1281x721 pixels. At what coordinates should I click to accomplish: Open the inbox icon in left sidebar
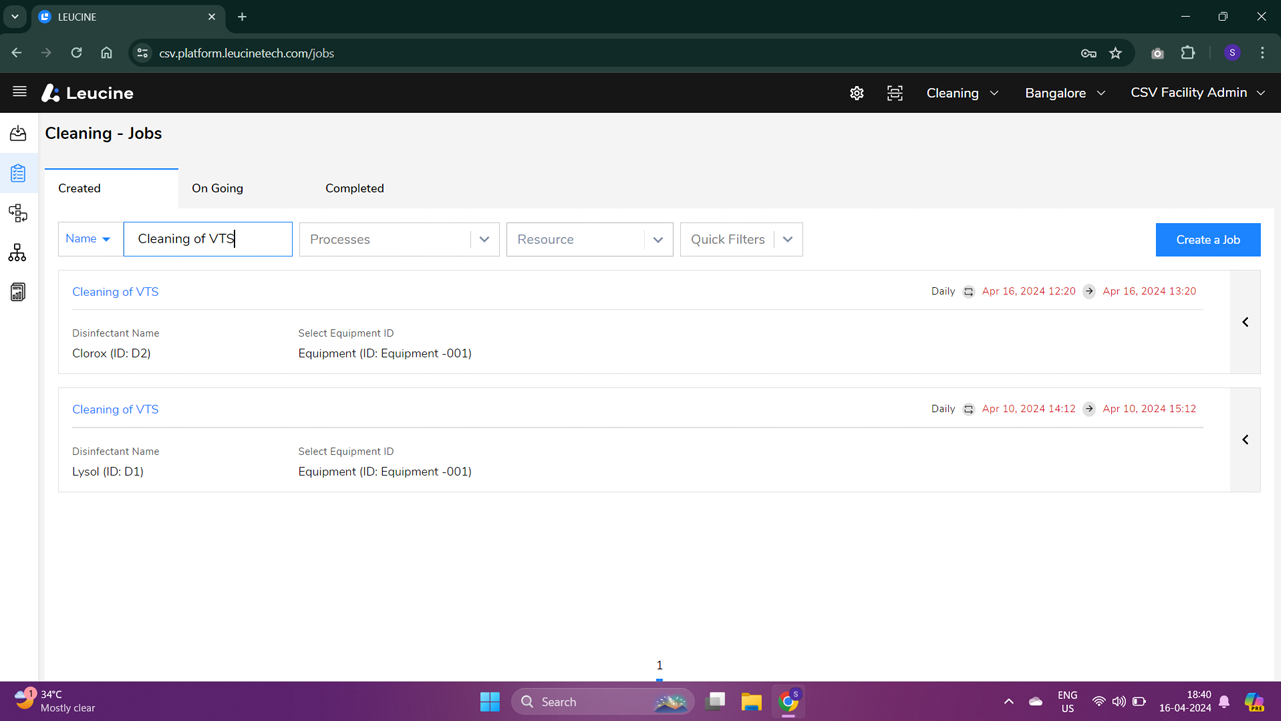click(x=18, y=133)
